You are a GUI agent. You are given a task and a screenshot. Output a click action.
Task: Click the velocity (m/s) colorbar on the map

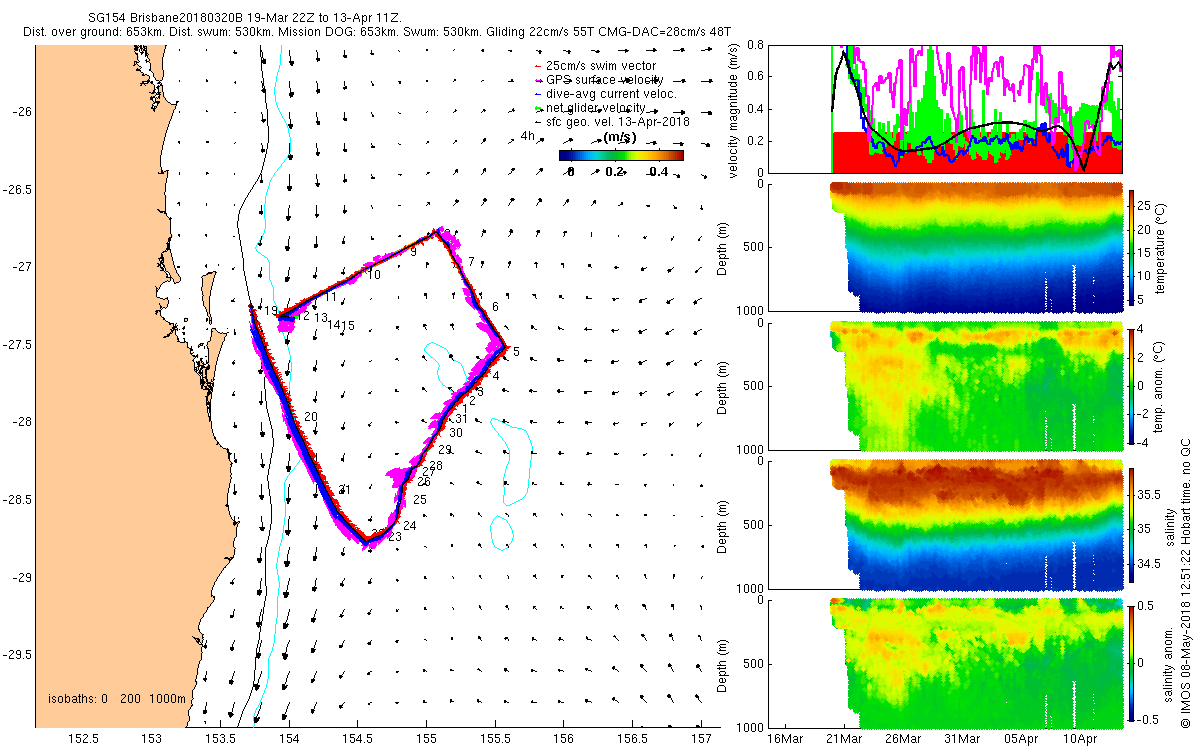coord(621,155)
